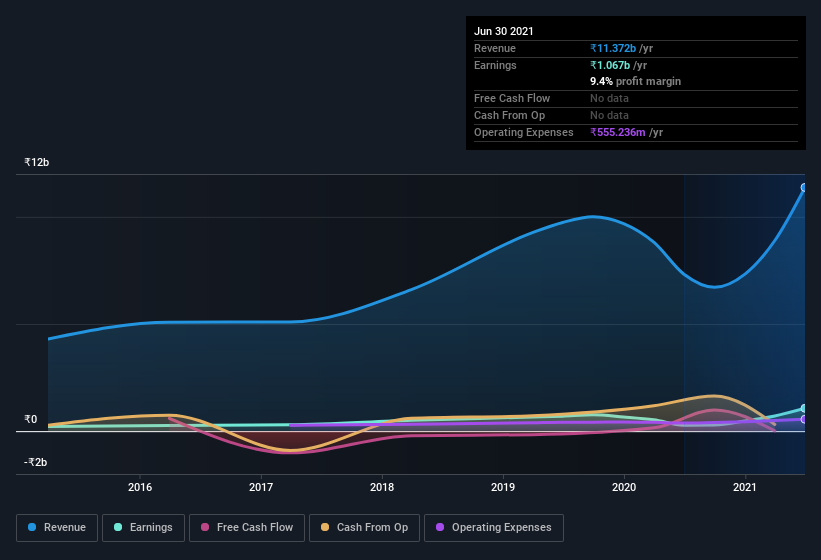The height and width of the screenshot is (560, 821).
Task: Click the Free Cash Flow tooltip row label
Action: (512, 98)
